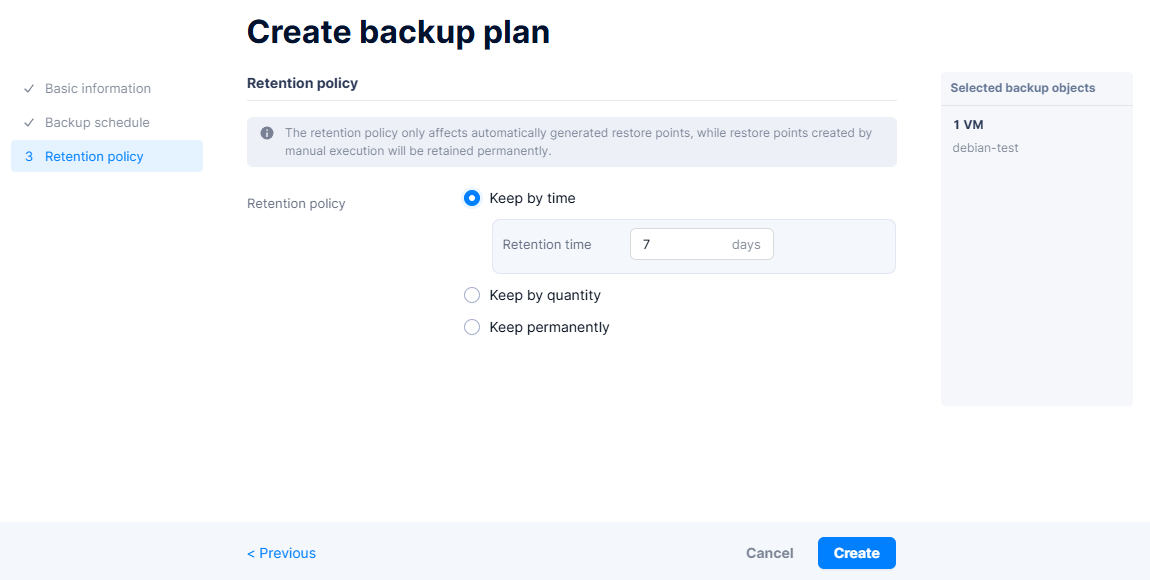Open the Backup schedule step

point(97,123)
